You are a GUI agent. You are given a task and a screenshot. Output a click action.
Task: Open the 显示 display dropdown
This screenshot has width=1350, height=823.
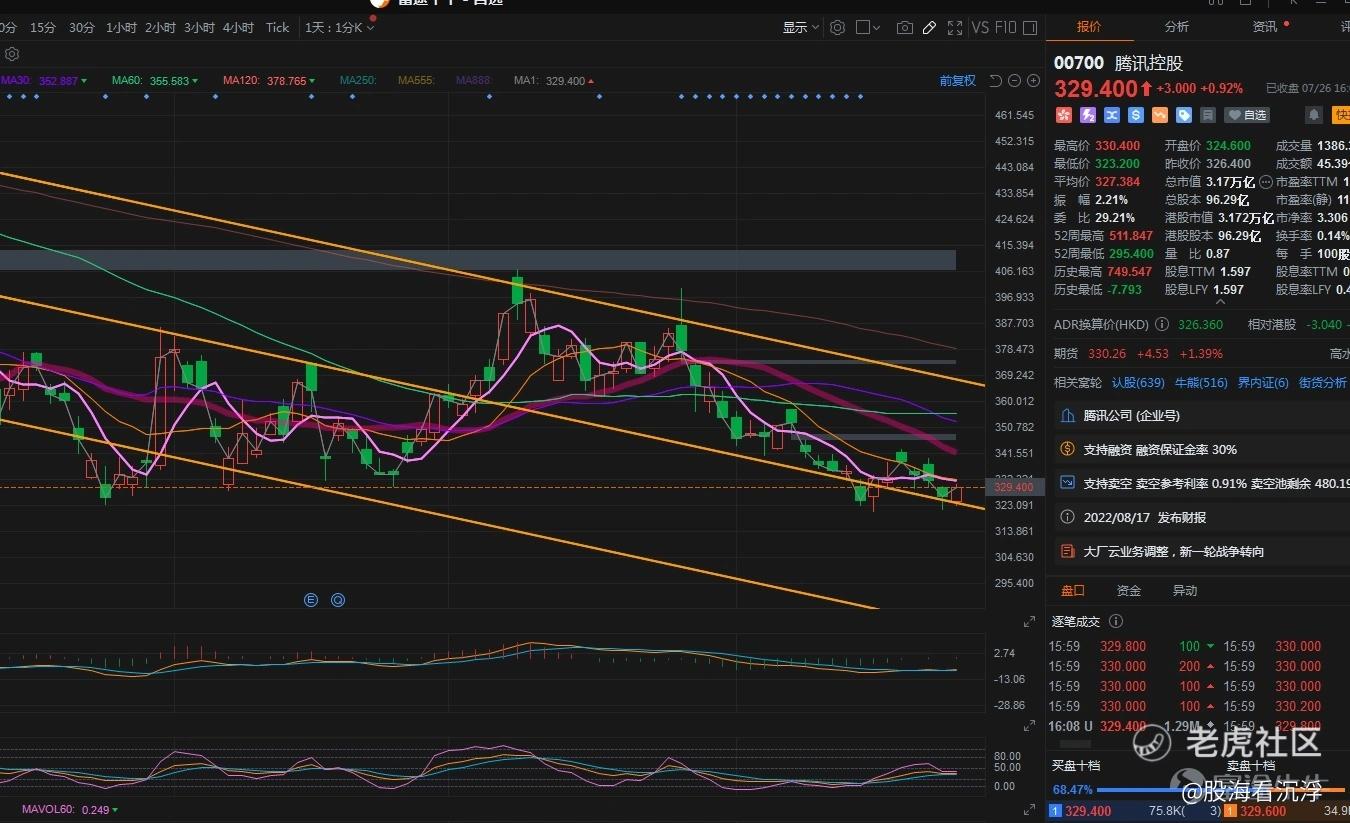point(801,28)
